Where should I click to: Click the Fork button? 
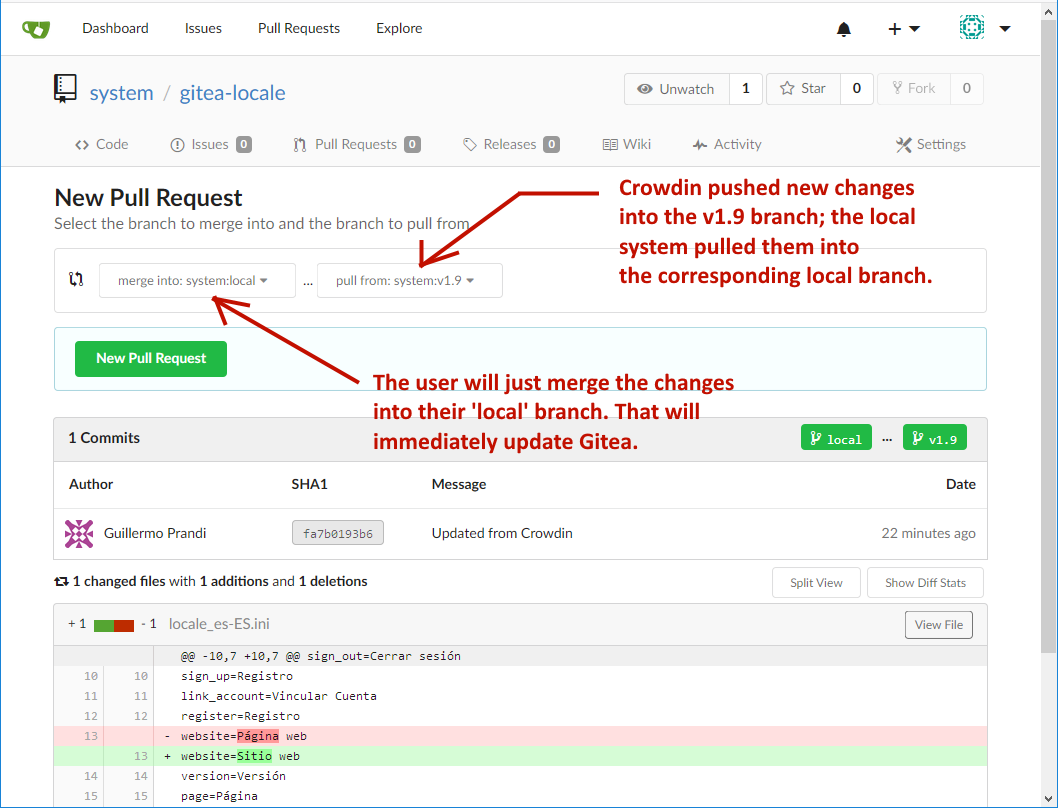pyautogui.click(x=914, y=89)
